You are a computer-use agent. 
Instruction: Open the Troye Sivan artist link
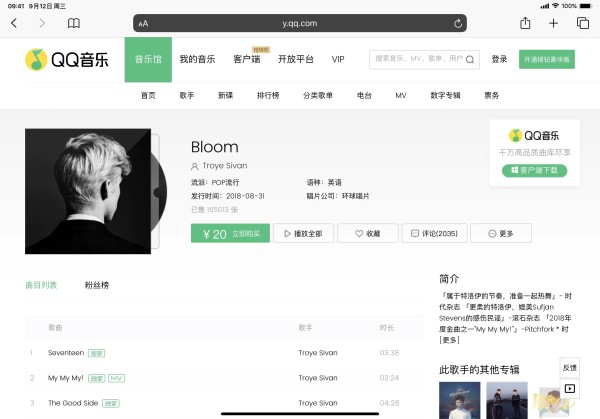225,166
